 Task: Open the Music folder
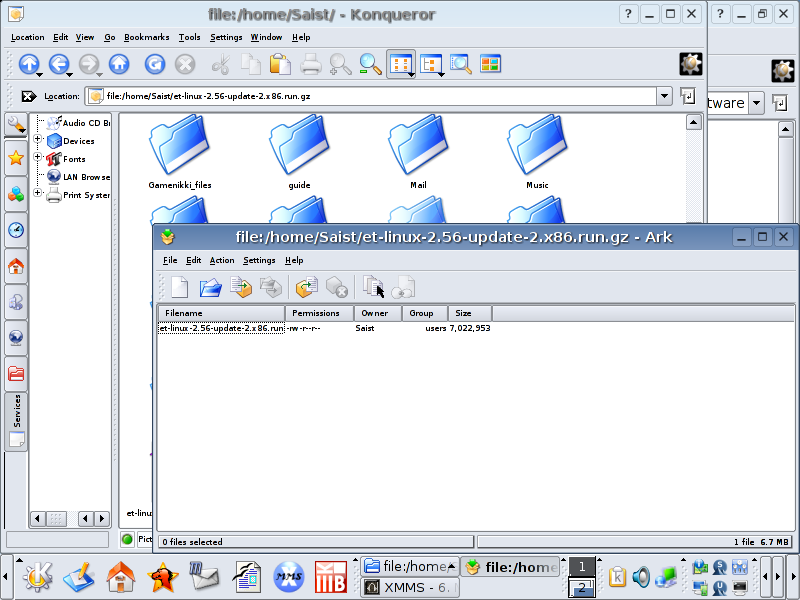pos(537,150)
